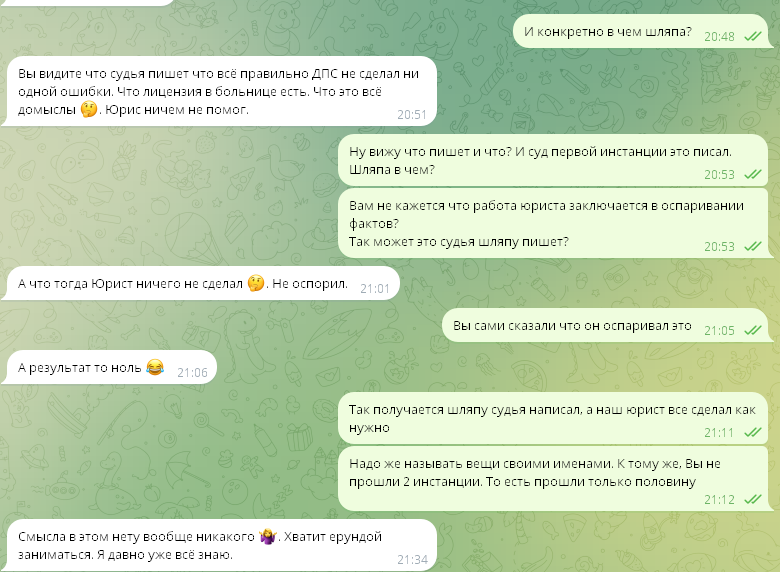Click the laughing emoji in the 21:06 message
The height and width of the screenshot is (572, 780).
pos(155,367)
